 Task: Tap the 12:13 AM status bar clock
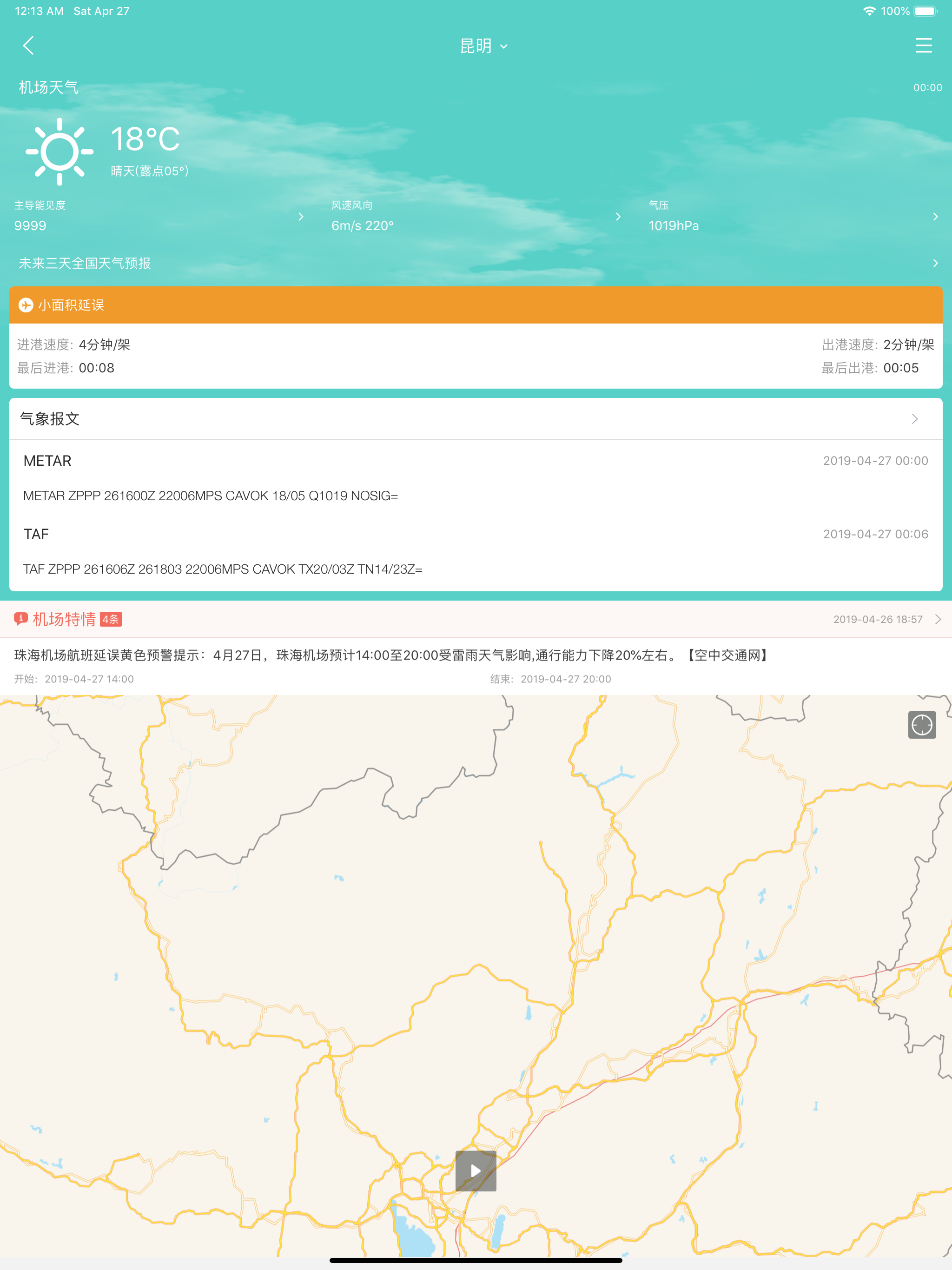(x=39, y=11)
